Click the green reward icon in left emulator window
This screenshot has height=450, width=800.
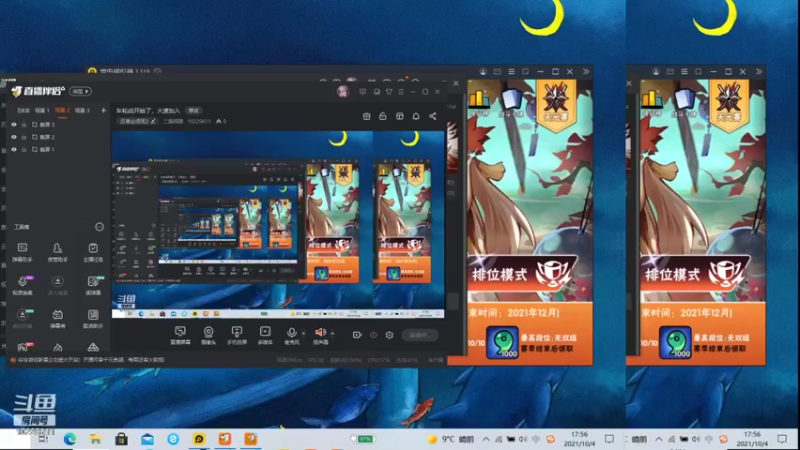click(x=502, y=342)
